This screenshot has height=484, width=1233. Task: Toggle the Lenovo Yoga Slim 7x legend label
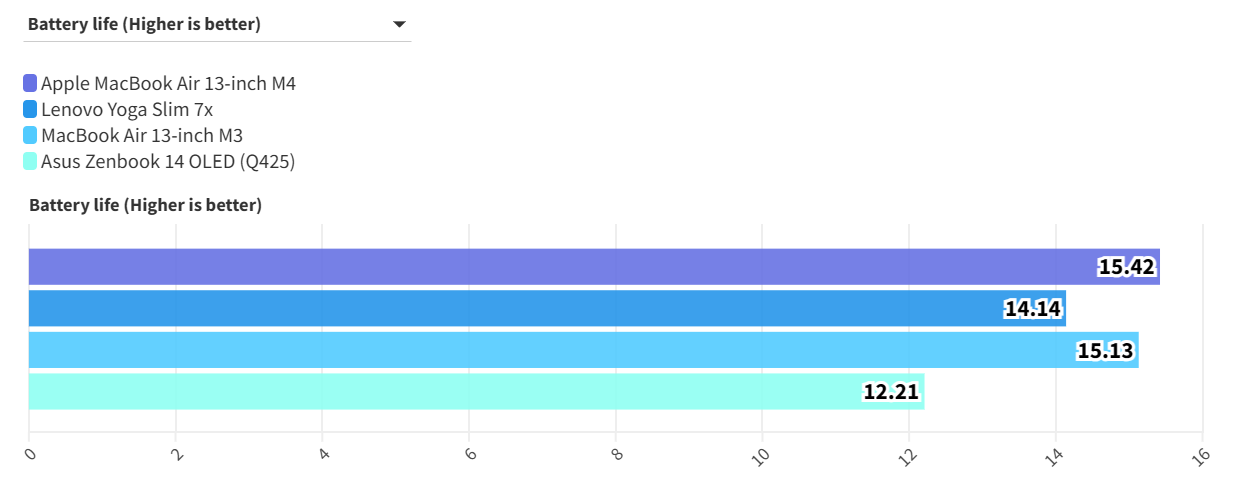[127, 109]
